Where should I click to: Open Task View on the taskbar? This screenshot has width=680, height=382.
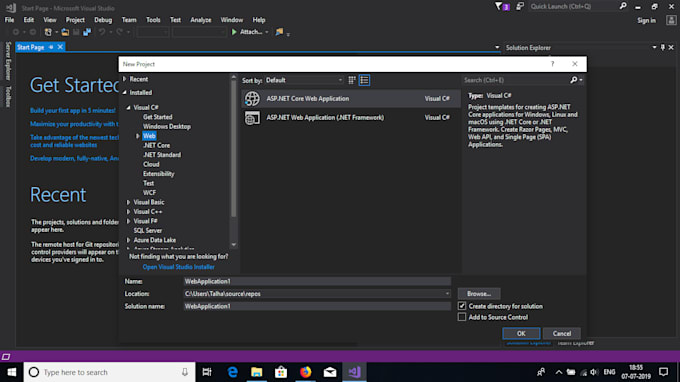(207, 372)
